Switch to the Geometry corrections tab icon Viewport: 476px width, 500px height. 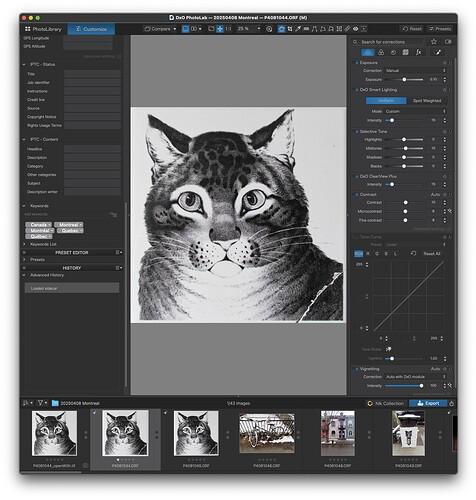pos(406,52)
